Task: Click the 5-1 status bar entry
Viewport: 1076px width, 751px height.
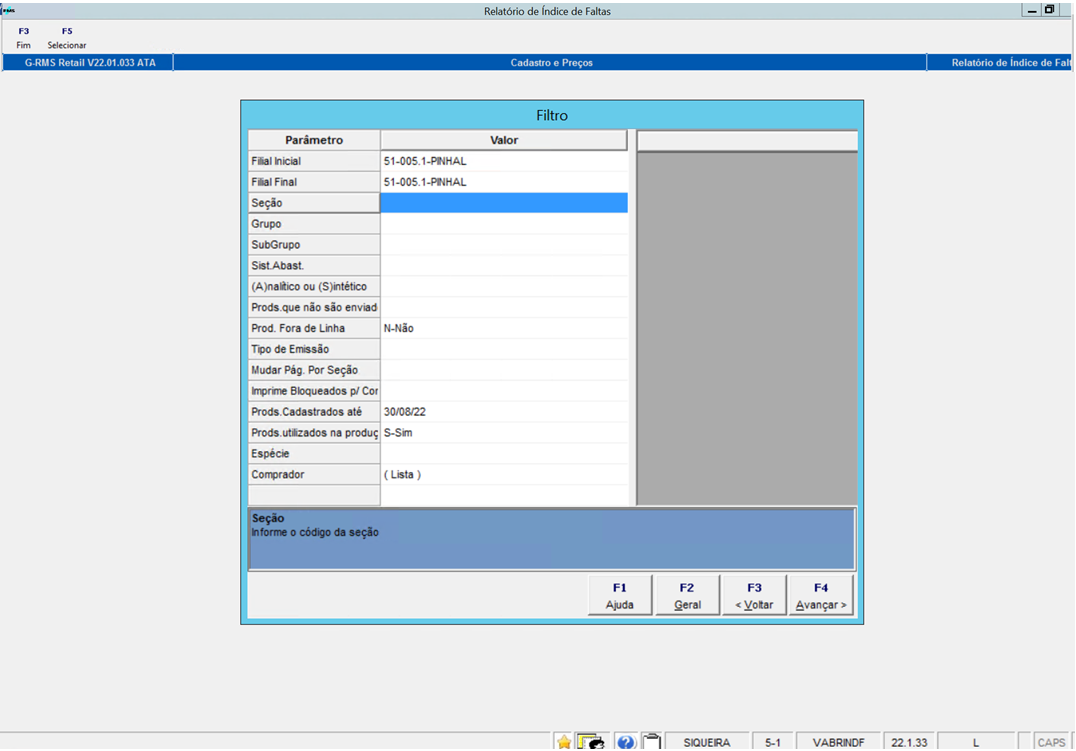Action: point(773,742)
